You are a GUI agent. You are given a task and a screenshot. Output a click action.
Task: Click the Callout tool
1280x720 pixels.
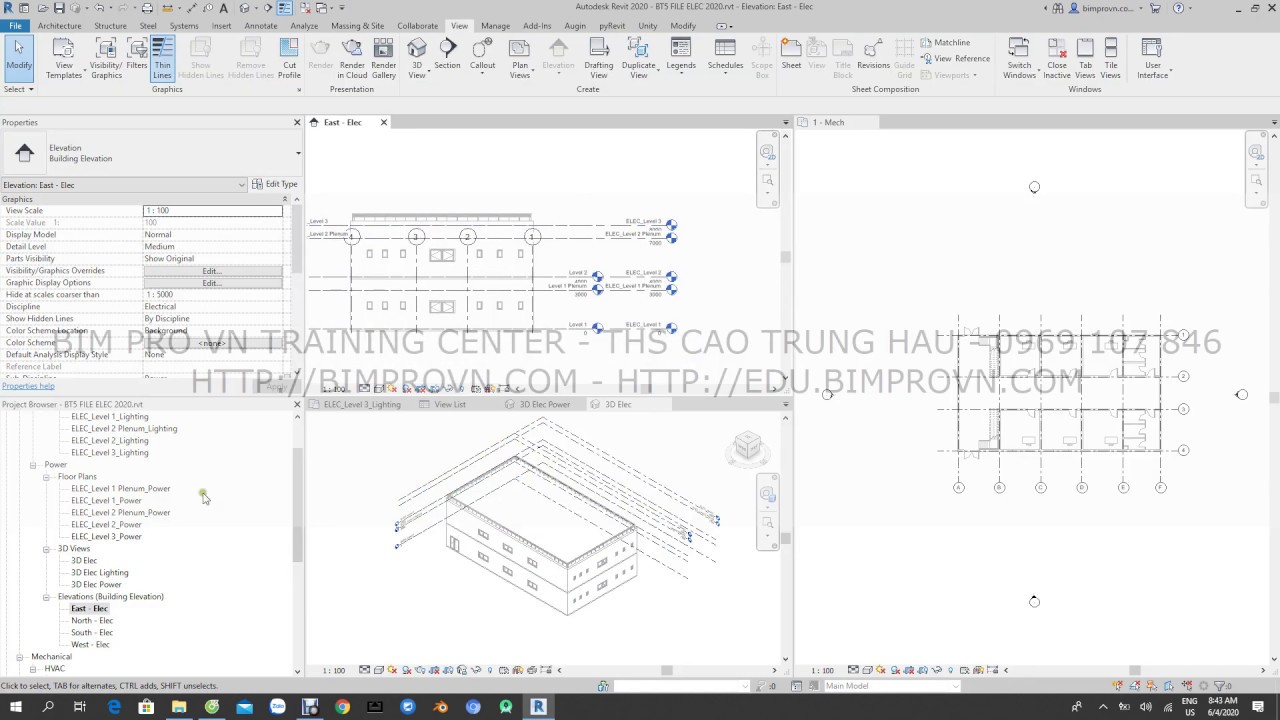pos(482,56)
